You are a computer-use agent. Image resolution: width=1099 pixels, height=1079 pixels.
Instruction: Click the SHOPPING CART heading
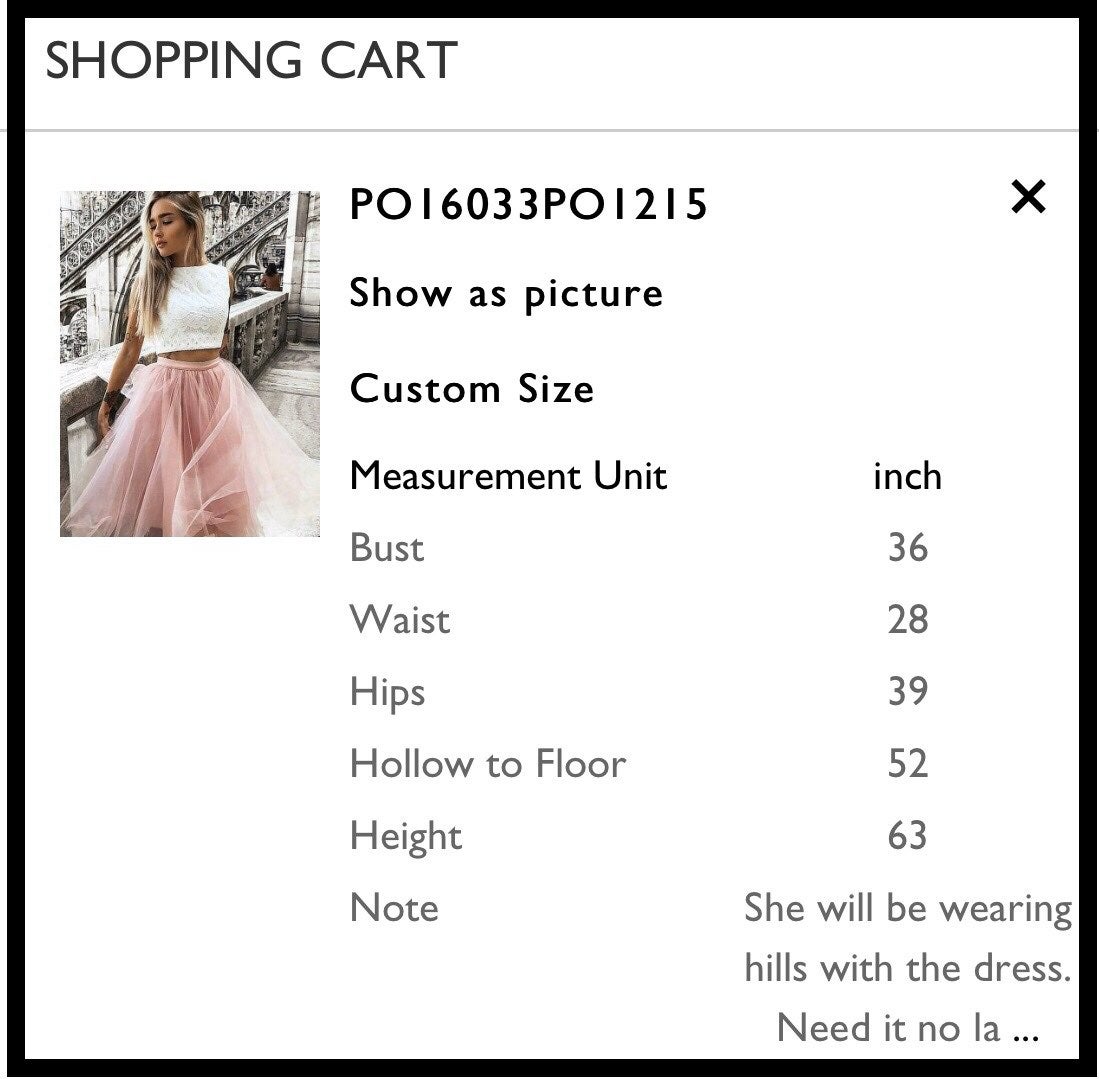point(251,60)
